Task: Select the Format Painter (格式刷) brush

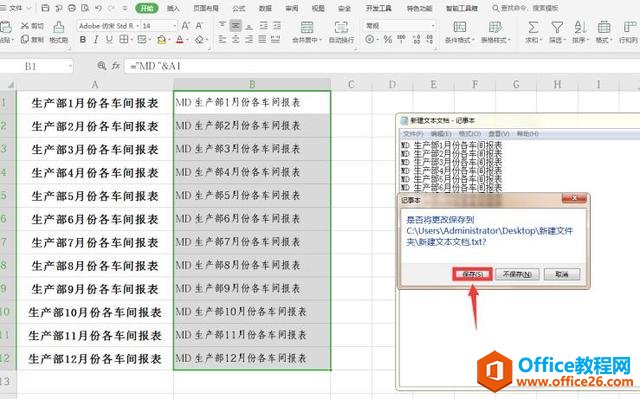Action: (x=59, y=27)
